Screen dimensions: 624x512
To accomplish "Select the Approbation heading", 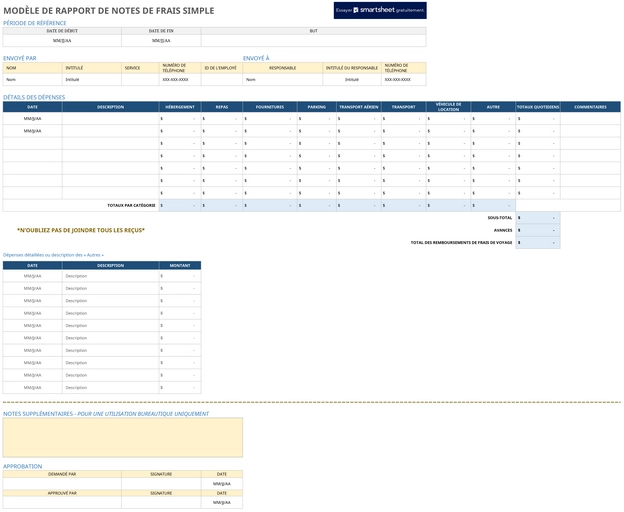I will coord(23,466).
